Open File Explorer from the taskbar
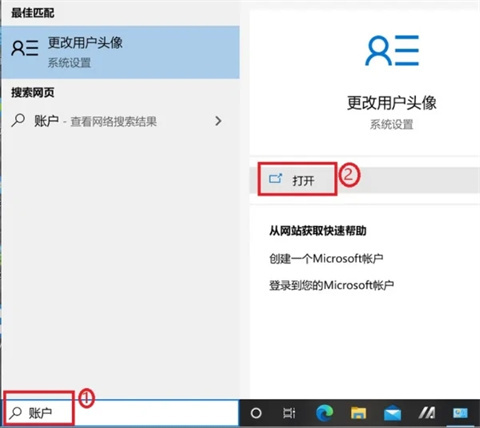 (358, 413)
